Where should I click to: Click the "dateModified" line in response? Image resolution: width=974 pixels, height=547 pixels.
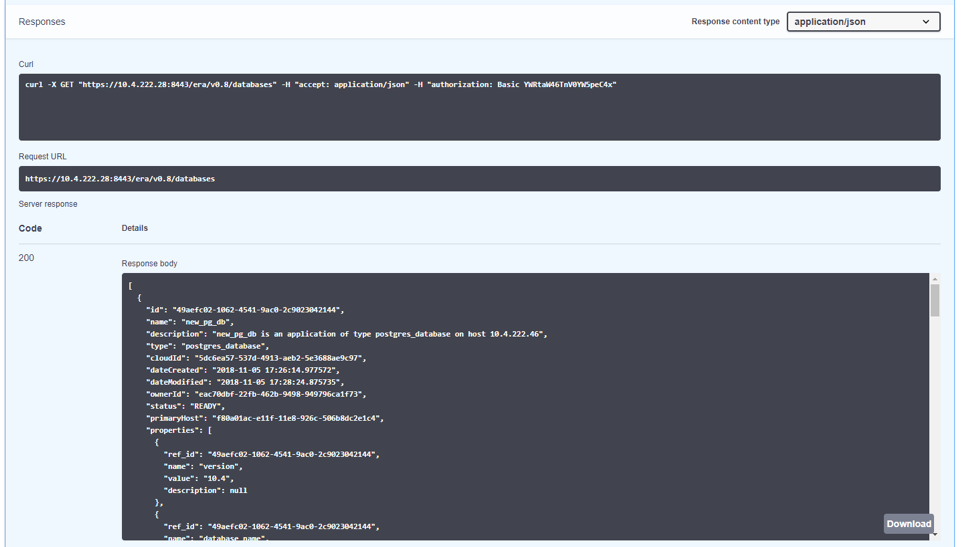pyautogui.click(x=245, y=382)
